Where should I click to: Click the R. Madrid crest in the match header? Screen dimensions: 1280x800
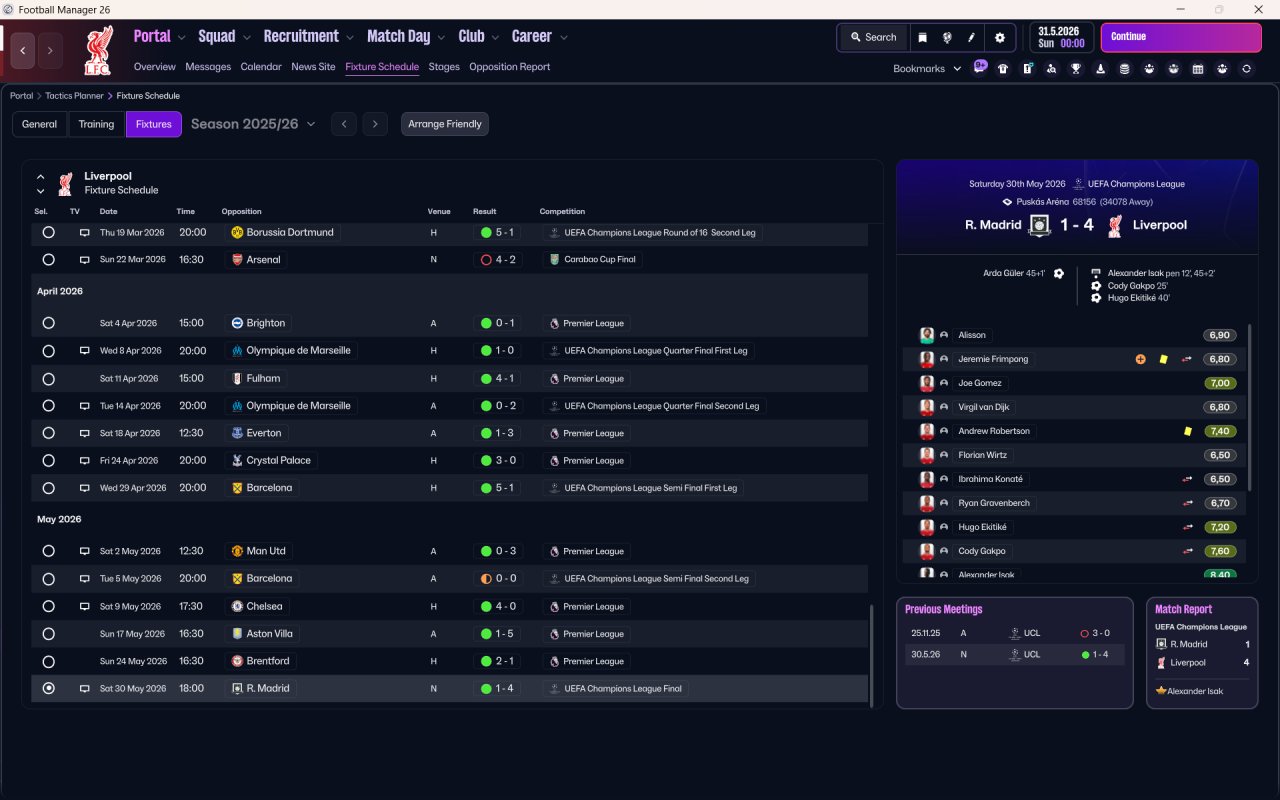(1040, 225)
